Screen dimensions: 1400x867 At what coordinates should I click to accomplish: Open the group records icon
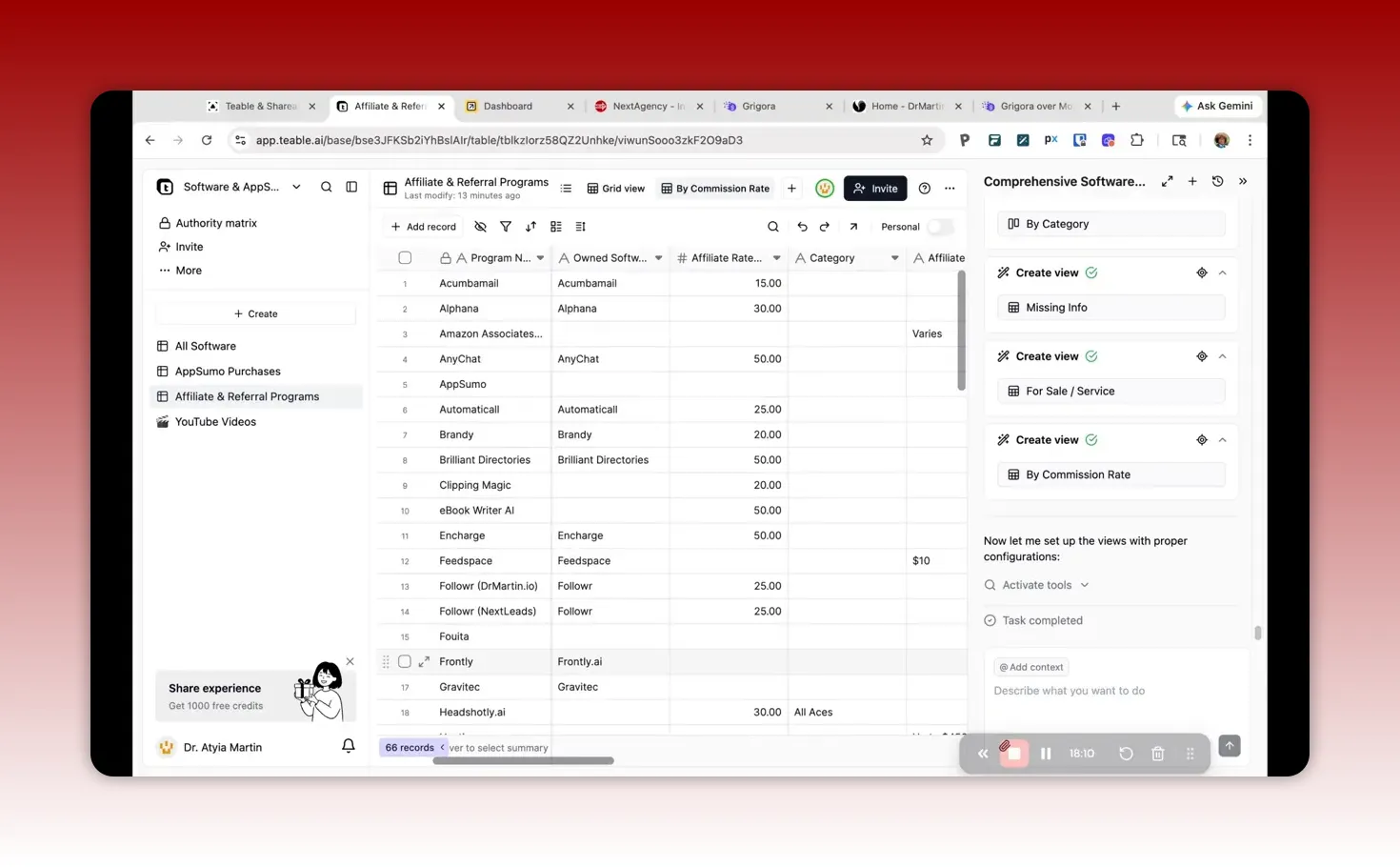coord(555,227)
